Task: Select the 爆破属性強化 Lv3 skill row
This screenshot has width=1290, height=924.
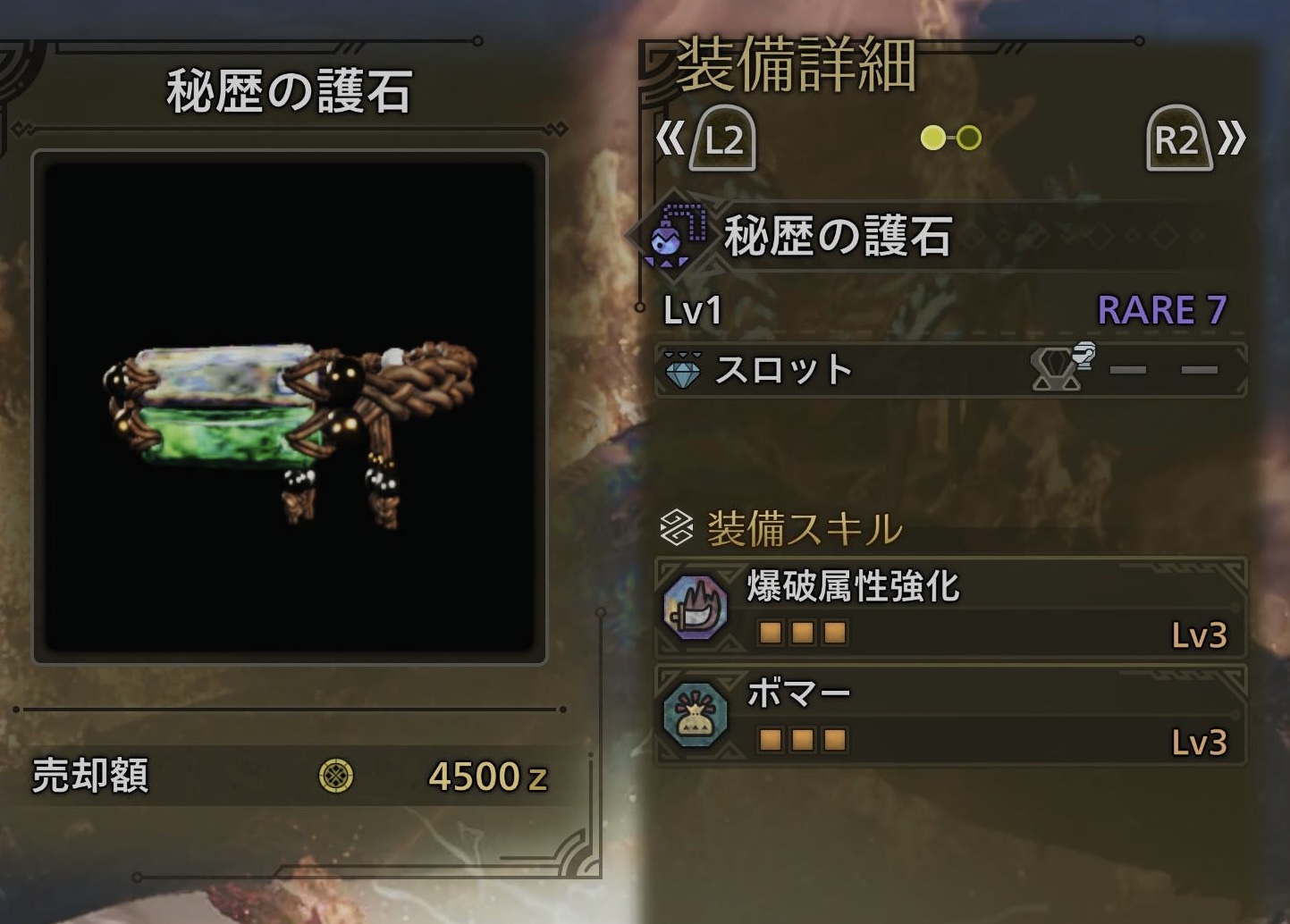Action: (951, 608)
